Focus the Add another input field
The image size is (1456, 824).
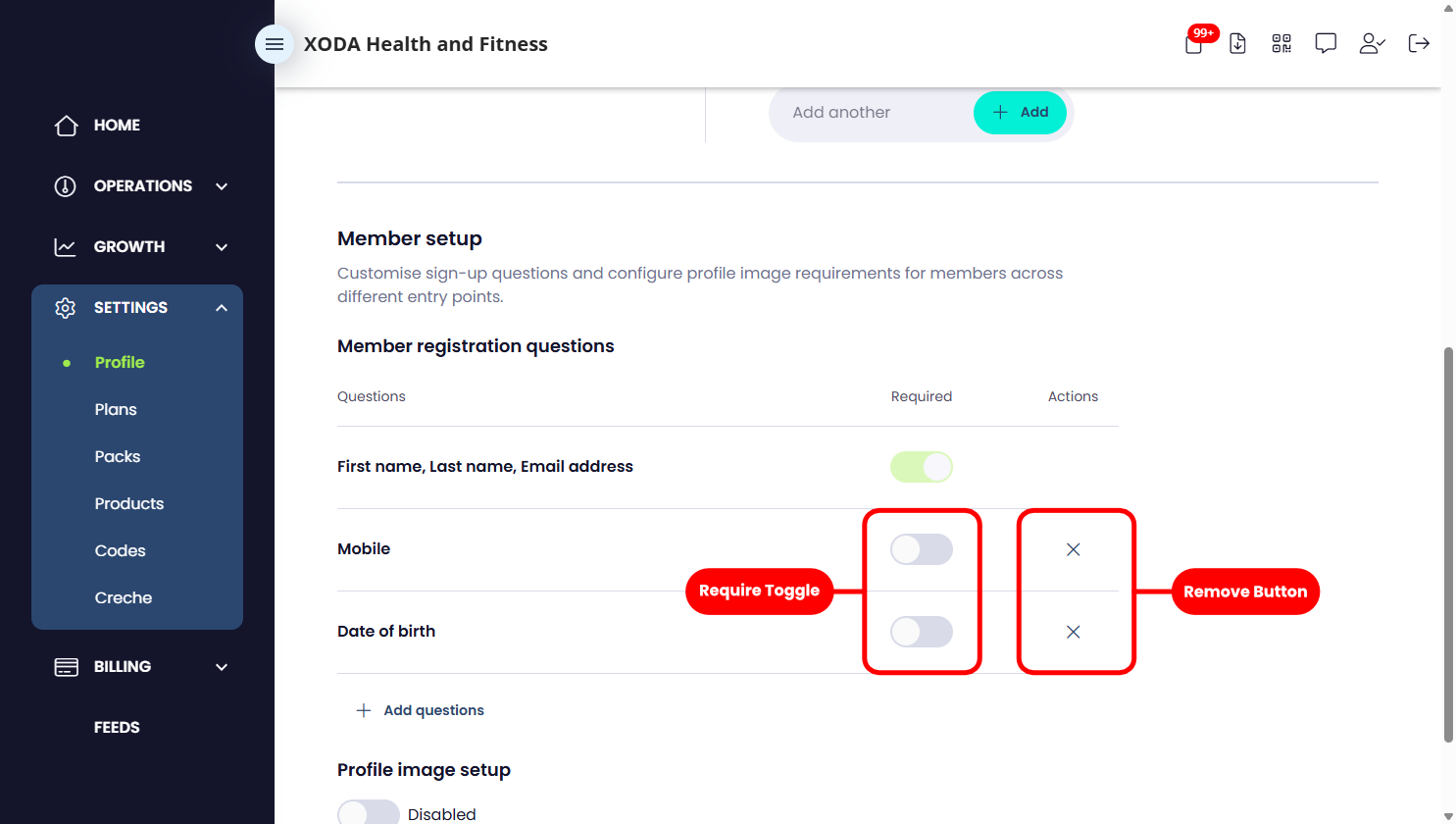[x=873, y=113]
